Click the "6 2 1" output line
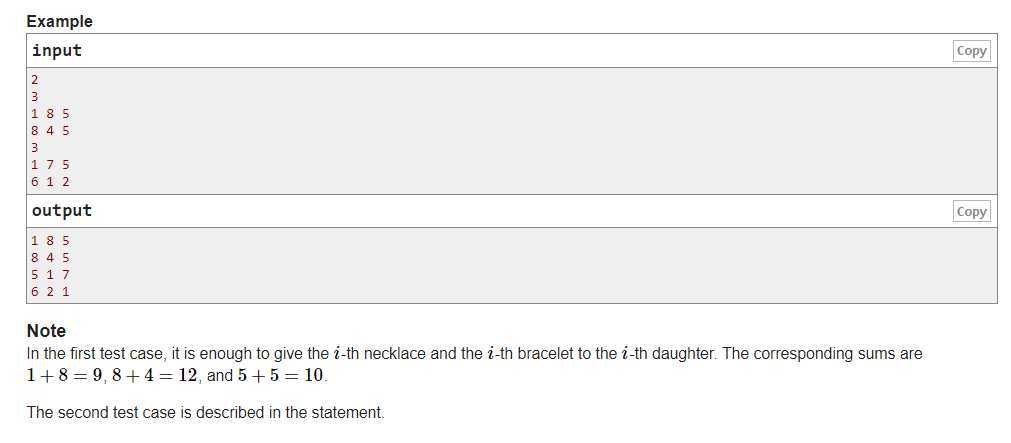The image size is (1011, 443). [x=50, y=291]
